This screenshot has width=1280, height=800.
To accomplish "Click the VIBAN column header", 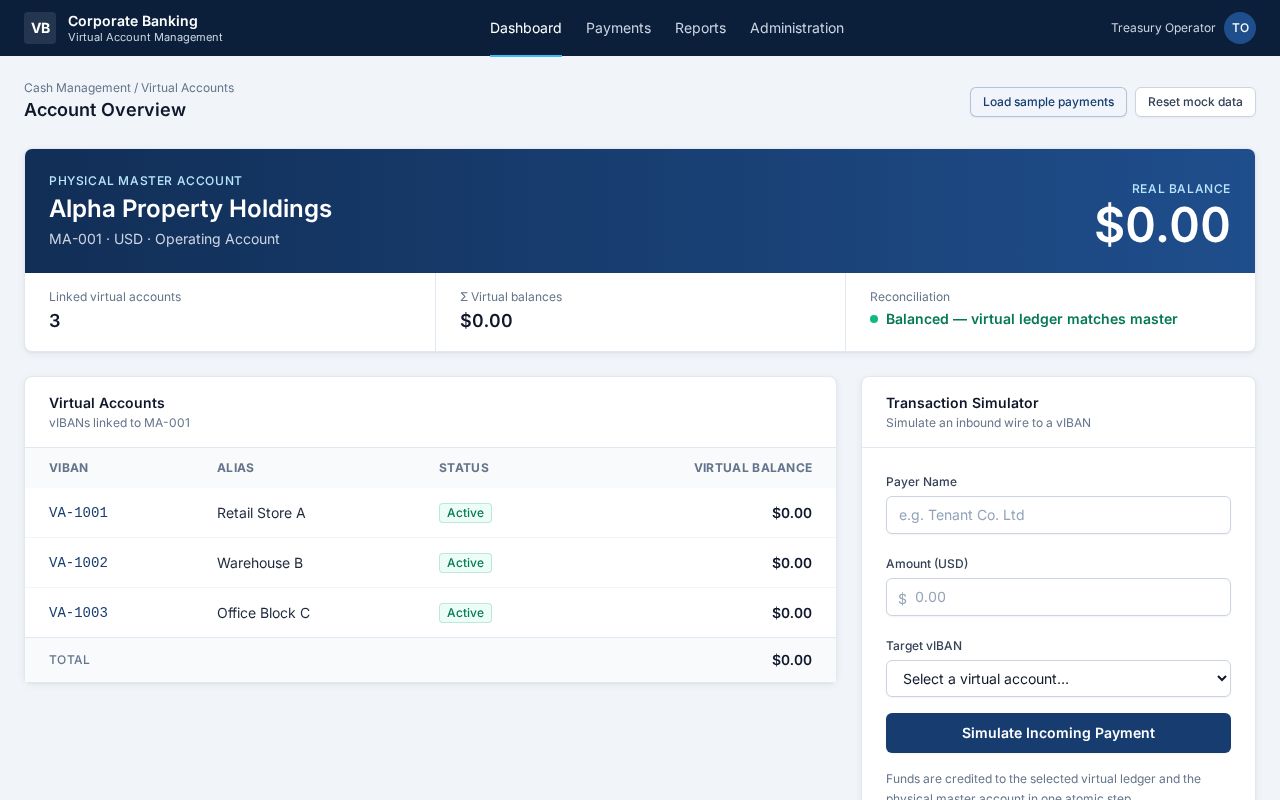I will pos(69,468).
